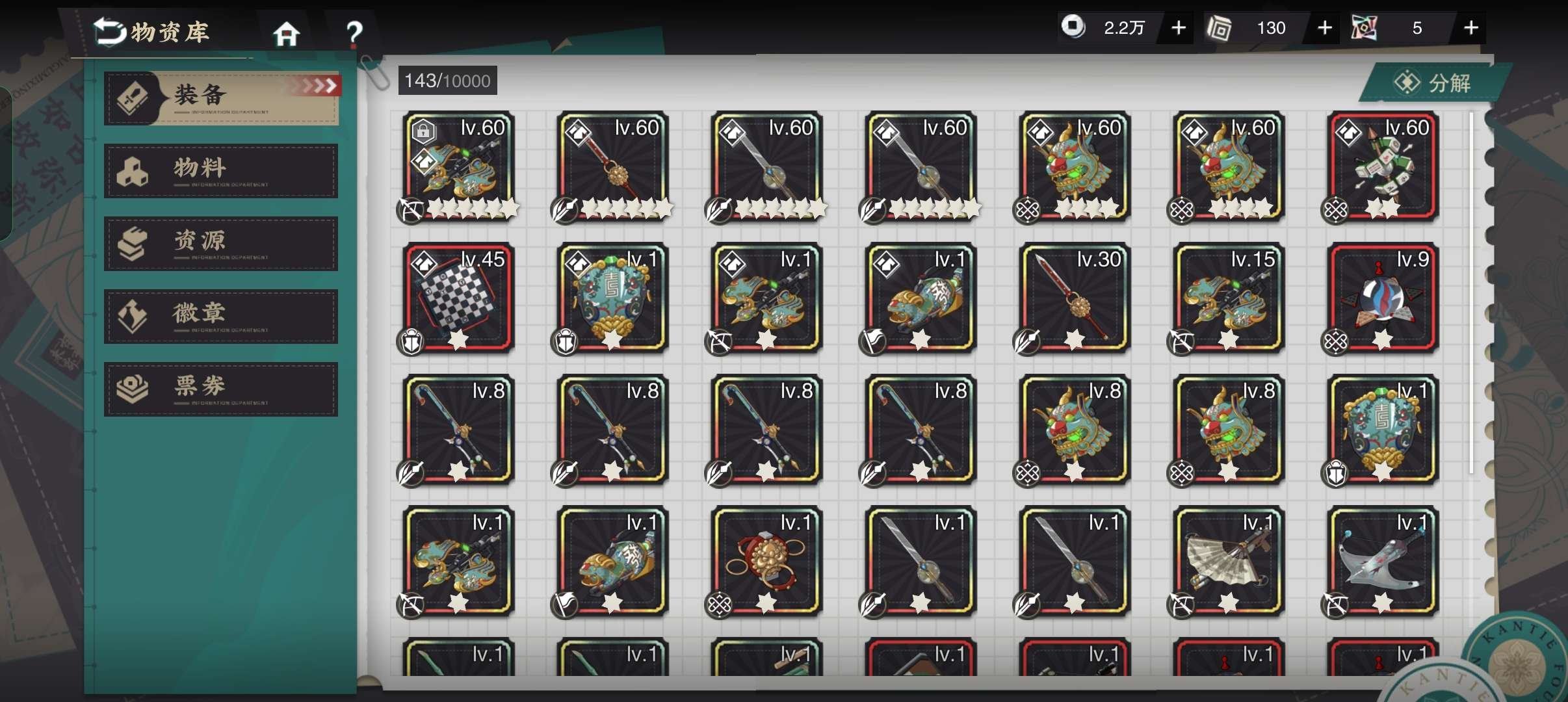This screenshot has width=1568, height=702.
Task: Select the lv.45 checkerboard equipment item
Action: (458, 299)
